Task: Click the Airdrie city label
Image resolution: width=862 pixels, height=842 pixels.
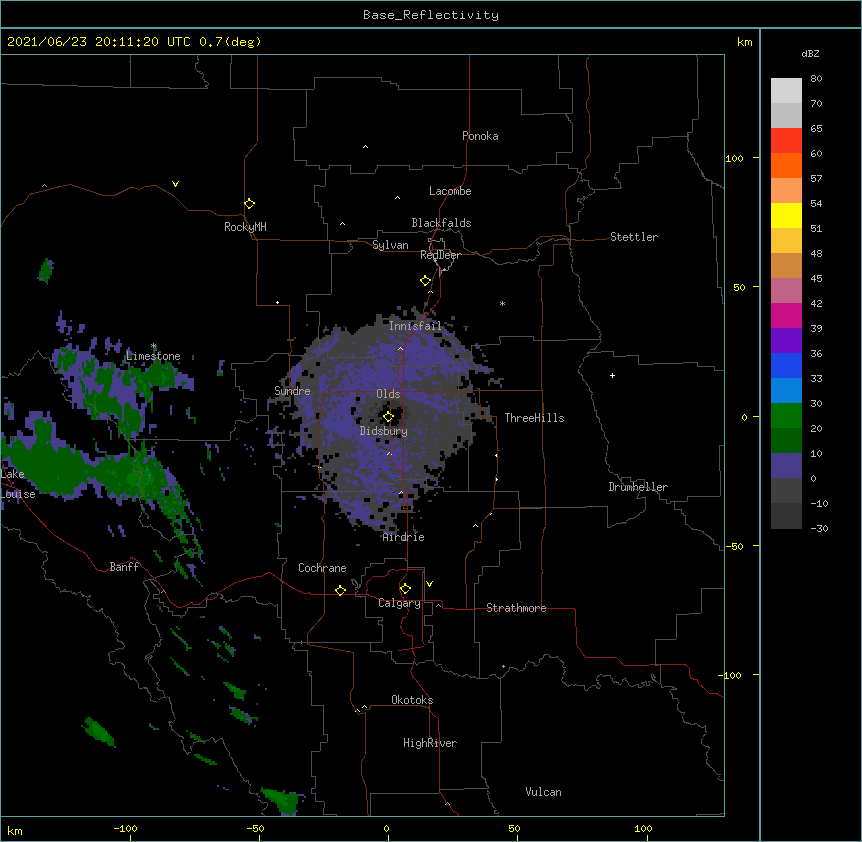Action: (404, 537)
